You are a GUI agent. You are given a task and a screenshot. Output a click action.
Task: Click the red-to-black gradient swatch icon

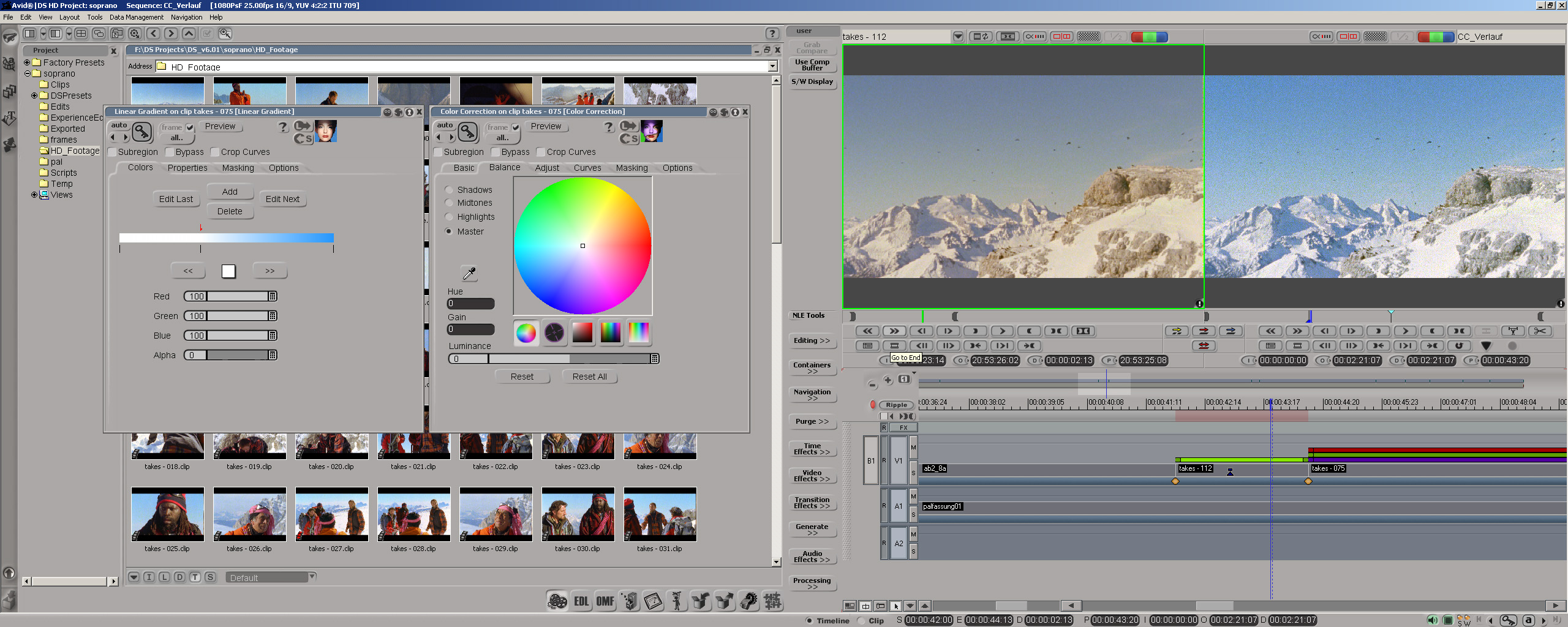pyautogui.click(x=582, y=332)
